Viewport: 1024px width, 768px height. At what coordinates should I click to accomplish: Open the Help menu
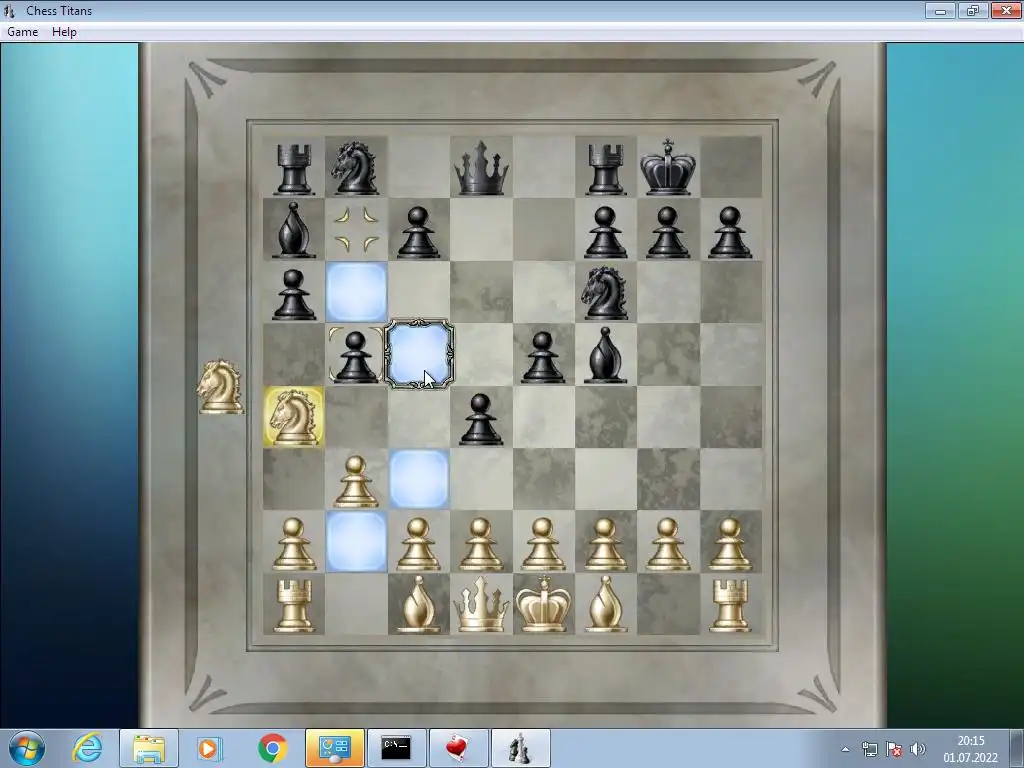click(64, 31)
